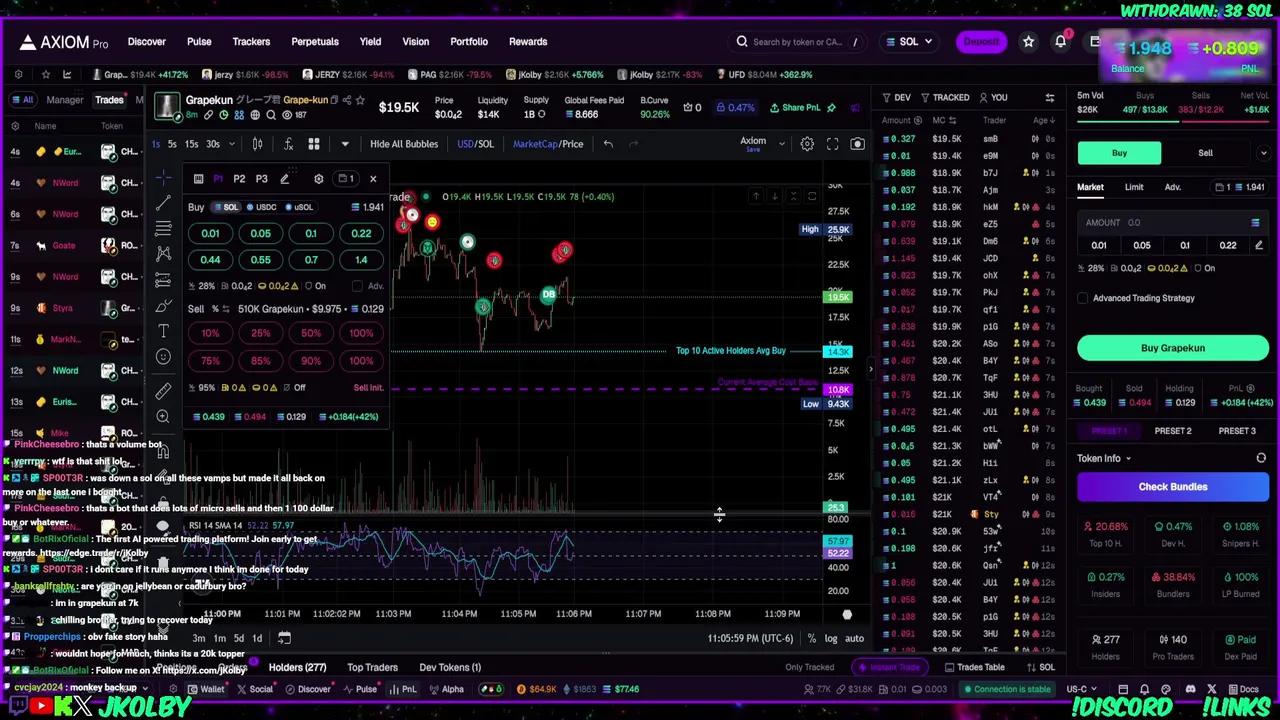The height and width of the screenshot is (720, 1280).
Task: Click the Fibonacci retracement lines tool
Action: tap(163, 229)
